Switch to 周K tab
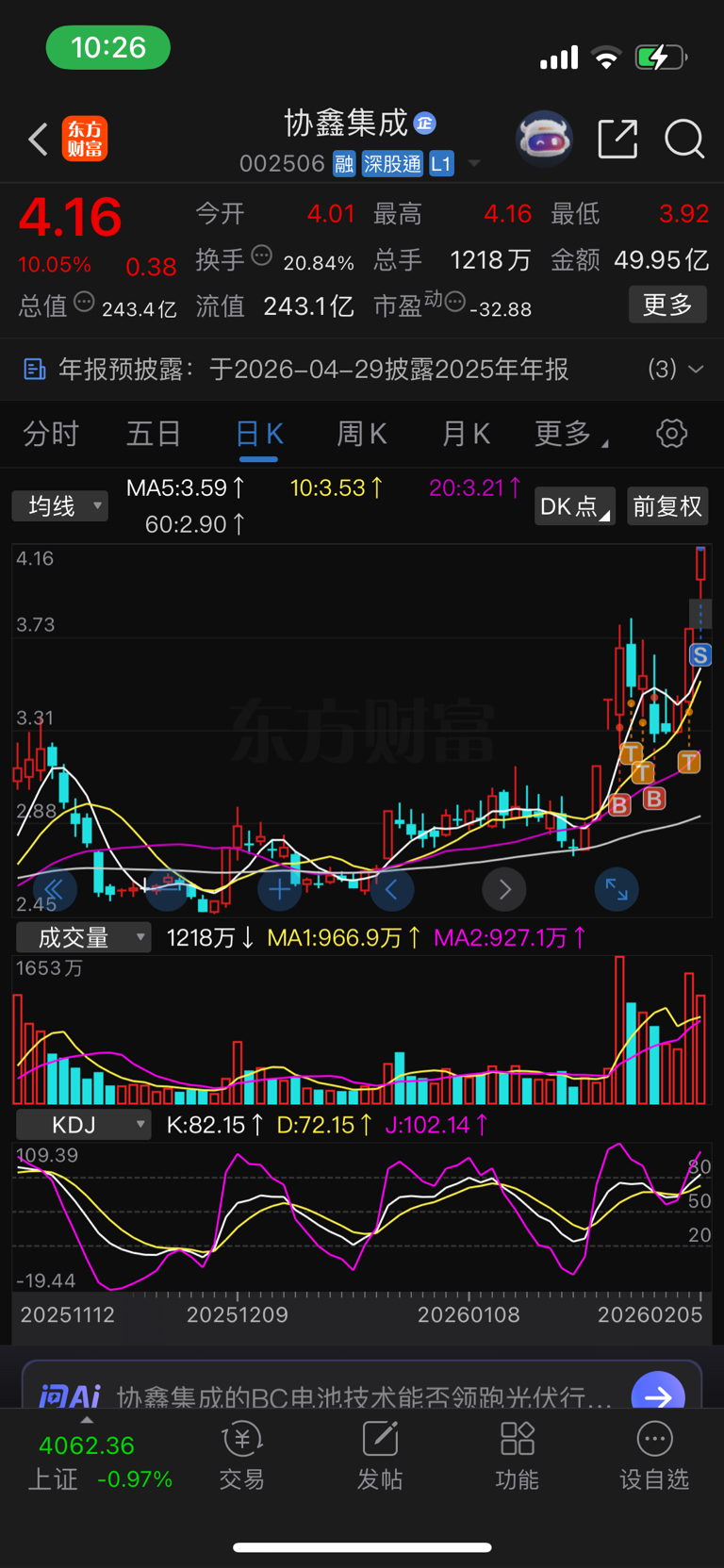This screenshot has height=1568, width=724. (362, 434)
